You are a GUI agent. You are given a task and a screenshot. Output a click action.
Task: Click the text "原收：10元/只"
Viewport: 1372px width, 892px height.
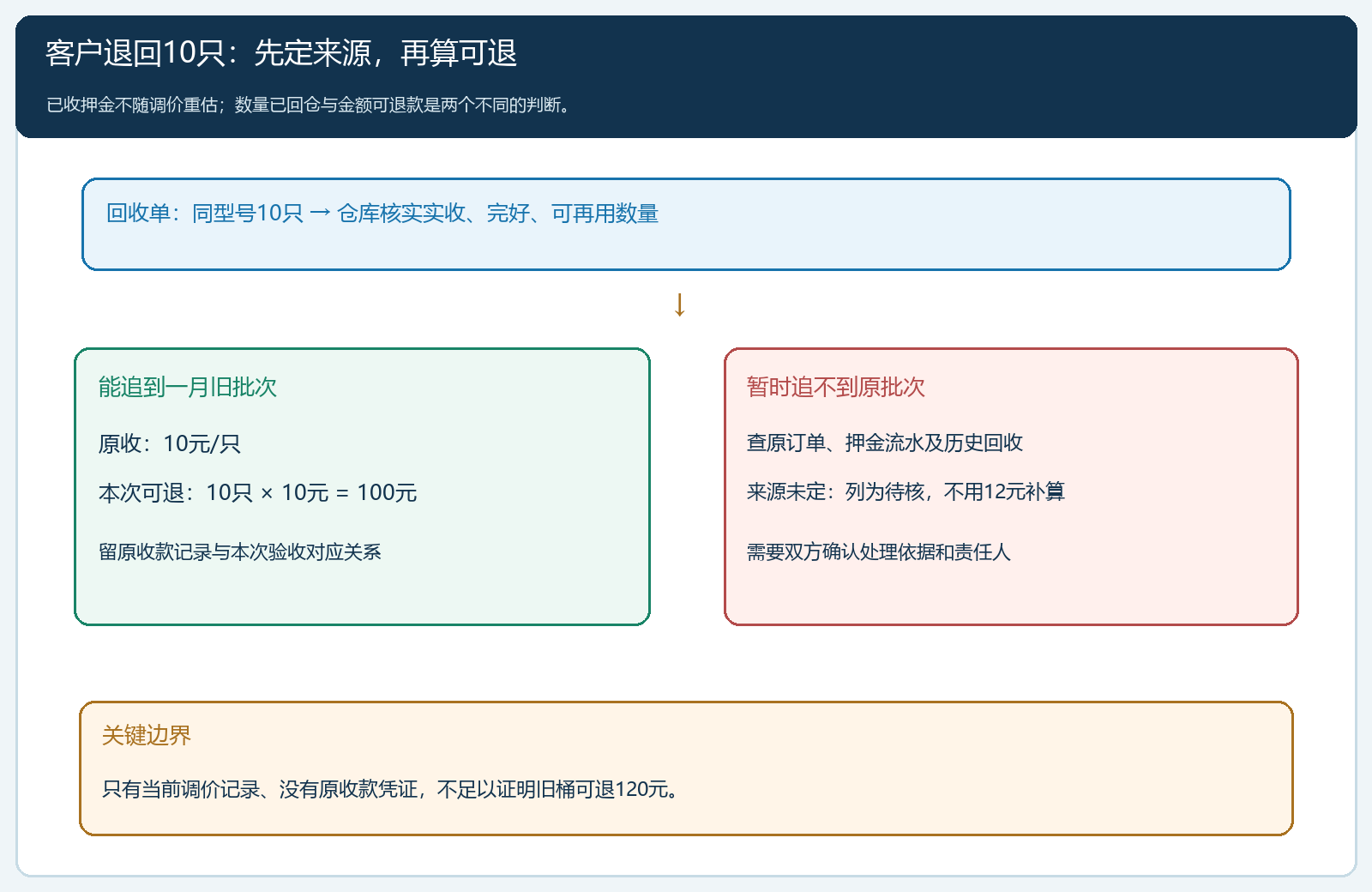(170, 443)
